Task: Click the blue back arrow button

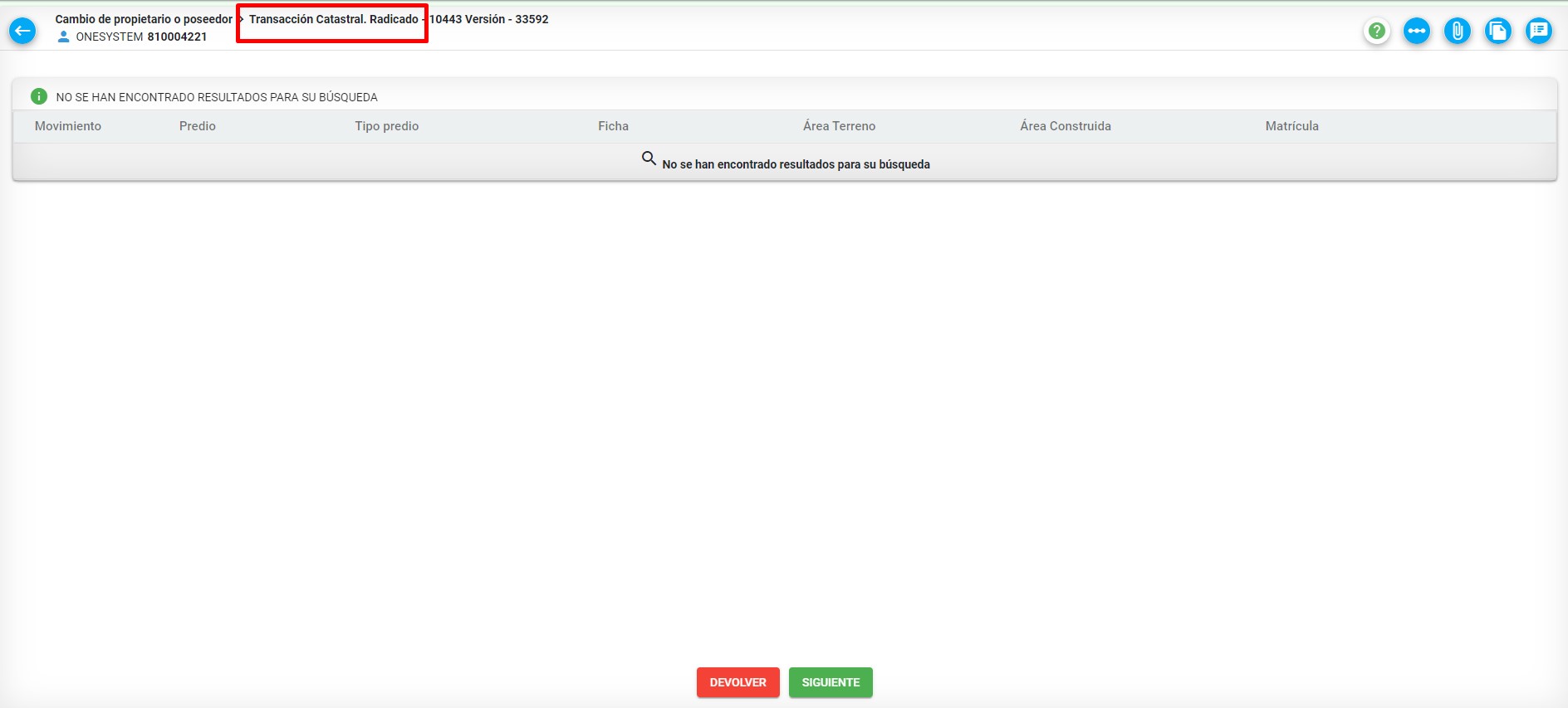Action: point(22,32)
